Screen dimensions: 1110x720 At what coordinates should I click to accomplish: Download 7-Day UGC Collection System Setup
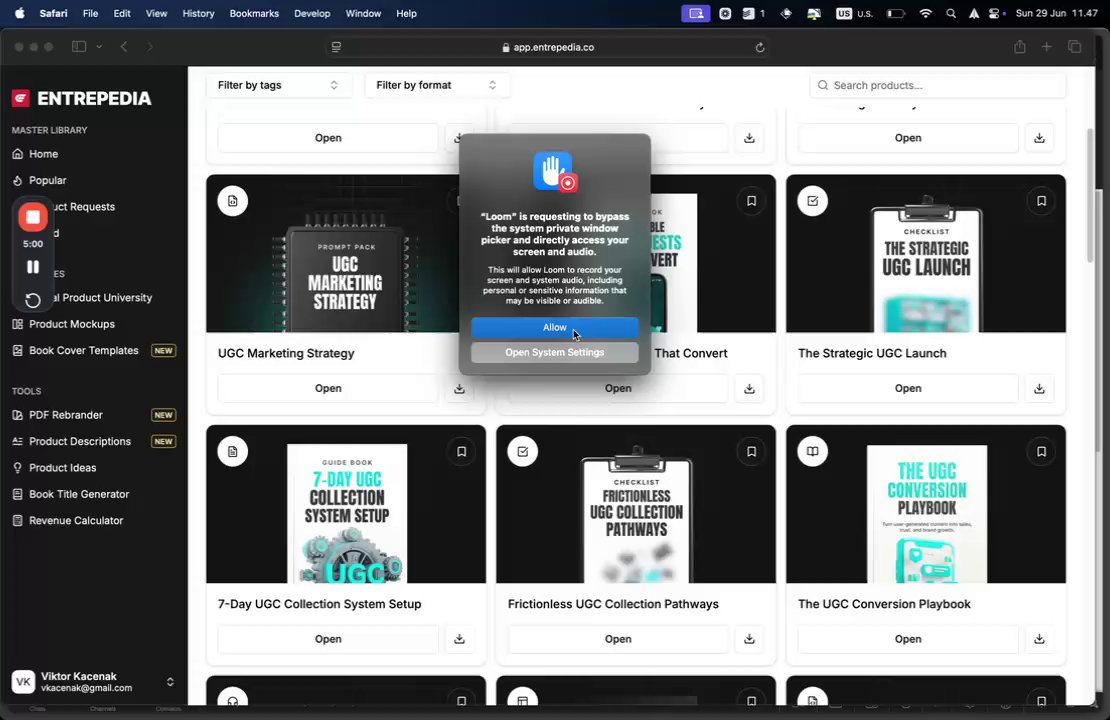click(x=459, y=639)
